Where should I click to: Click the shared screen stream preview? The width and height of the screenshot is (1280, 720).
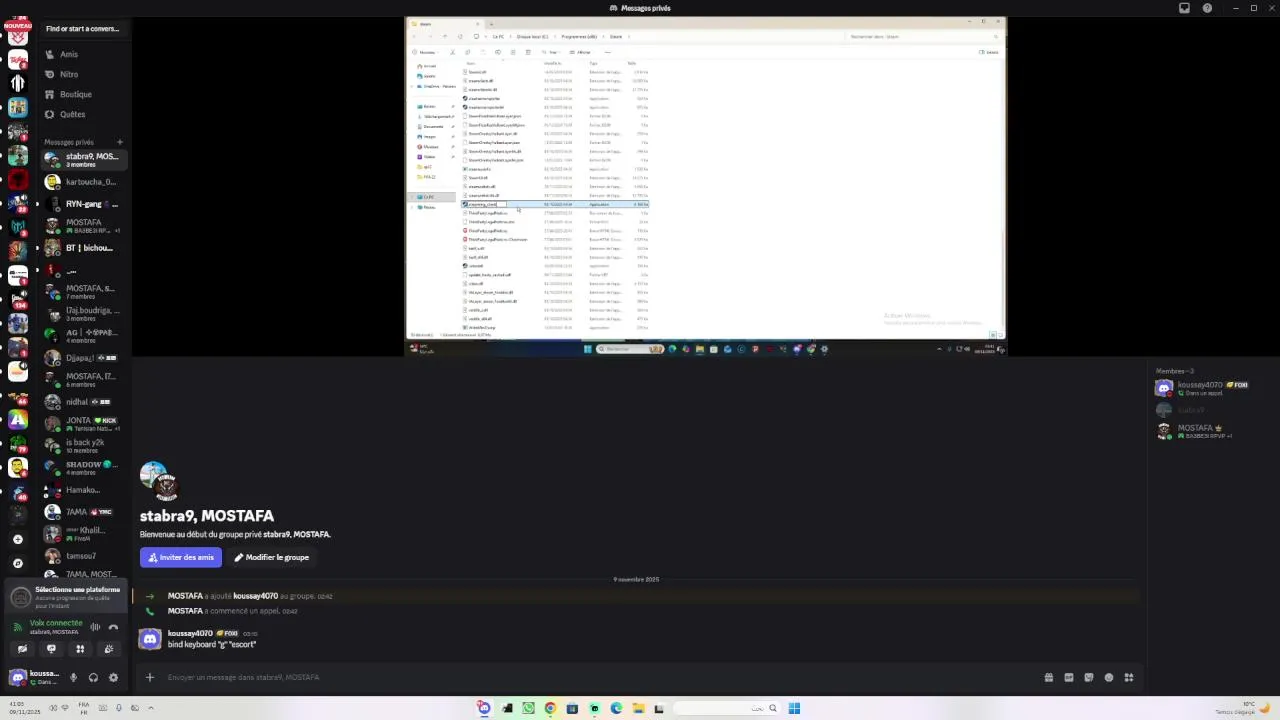pos(705,185)
